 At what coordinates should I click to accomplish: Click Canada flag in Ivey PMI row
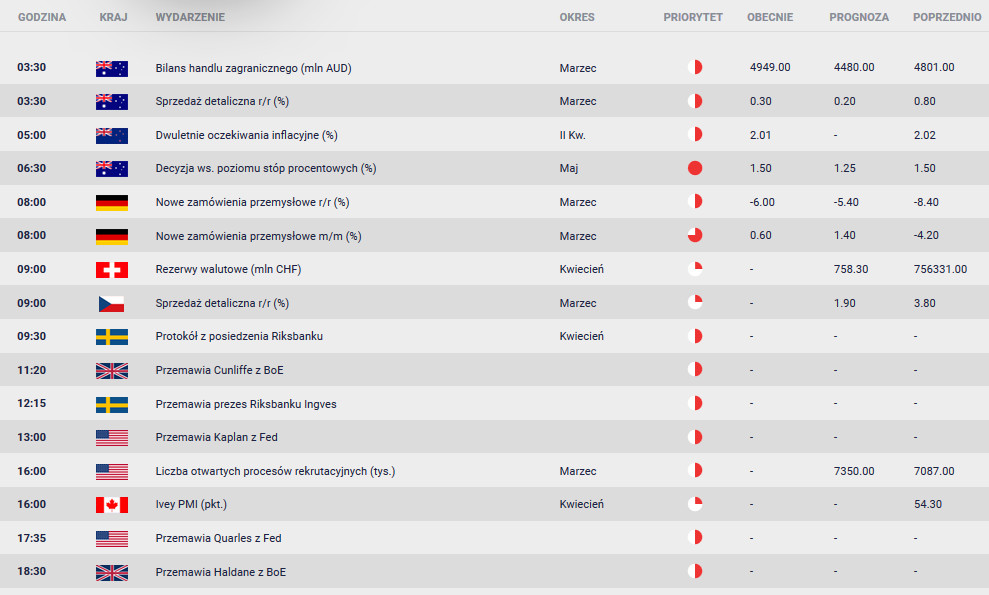point(112,505)
